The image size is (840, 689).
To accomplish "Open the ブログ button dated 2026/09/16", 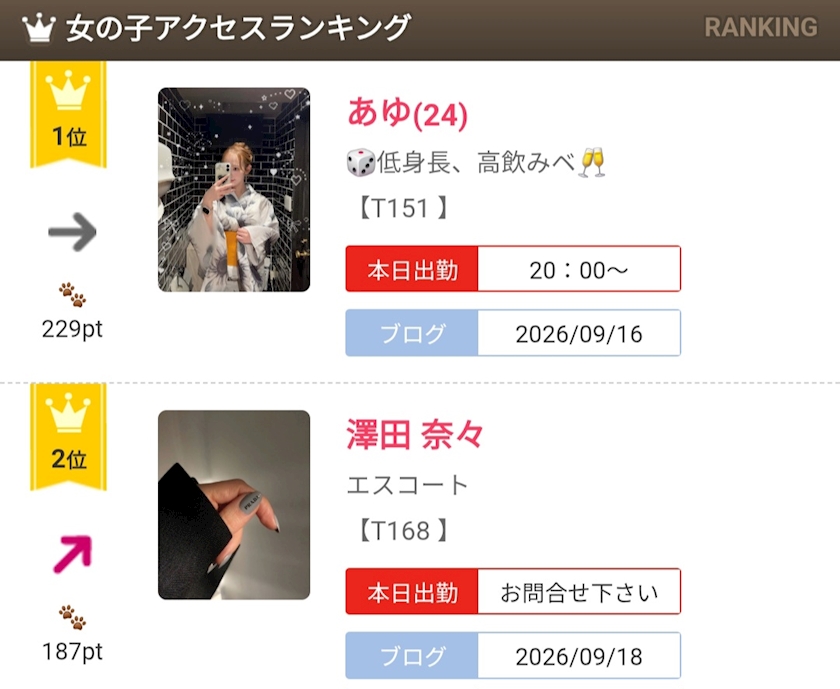I will 513,333.
